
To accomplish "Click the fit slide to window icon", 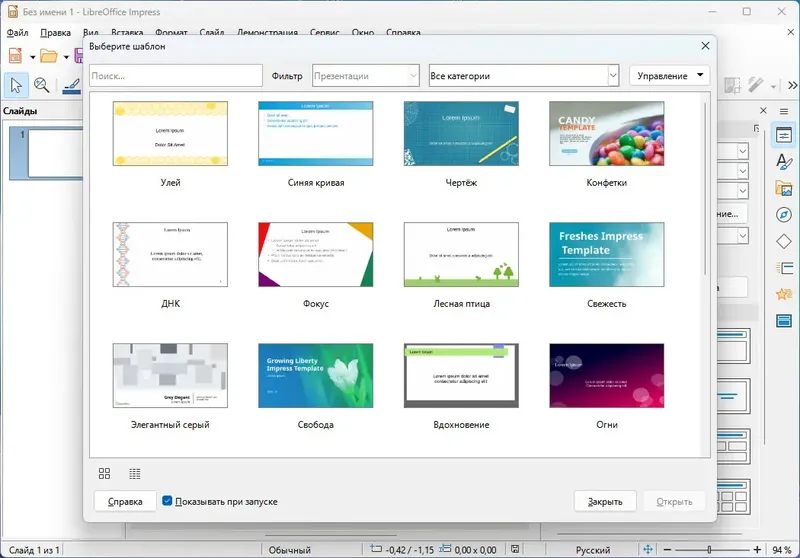I will coord(648,549).
